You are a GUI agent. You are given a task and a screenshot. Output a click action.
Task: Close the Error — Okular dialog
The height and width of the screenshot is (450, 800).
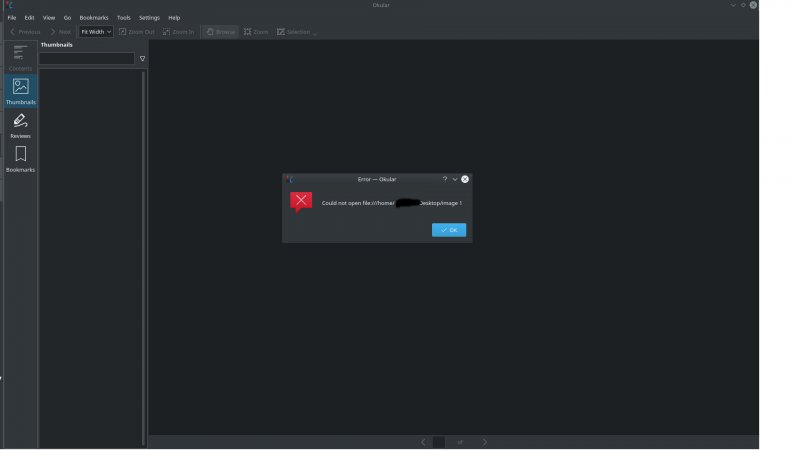pos(465,179)
